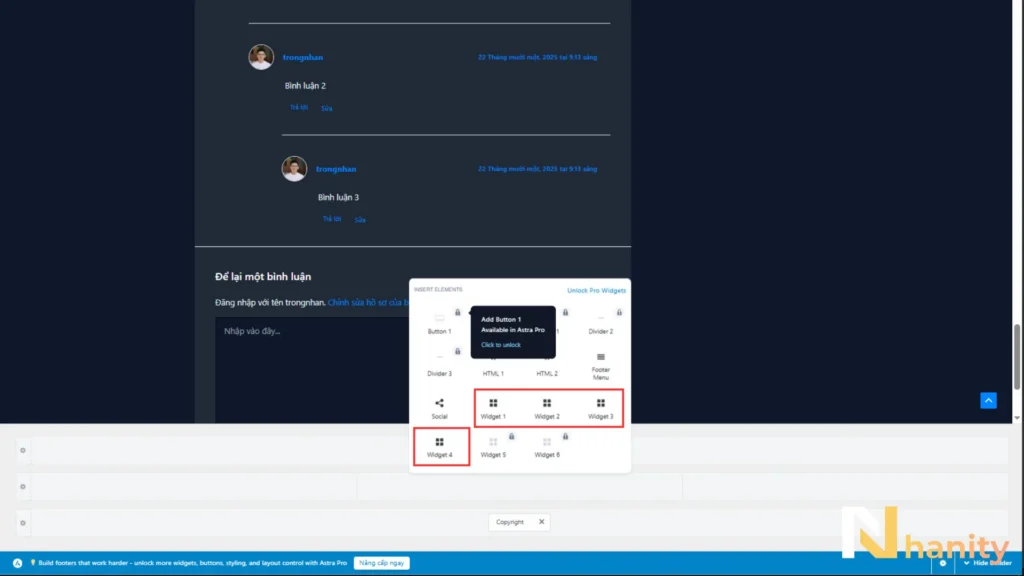Open settings gear of the middle footer row
This screenshot has width=1024, height=576.
click(x=23, y=487)
